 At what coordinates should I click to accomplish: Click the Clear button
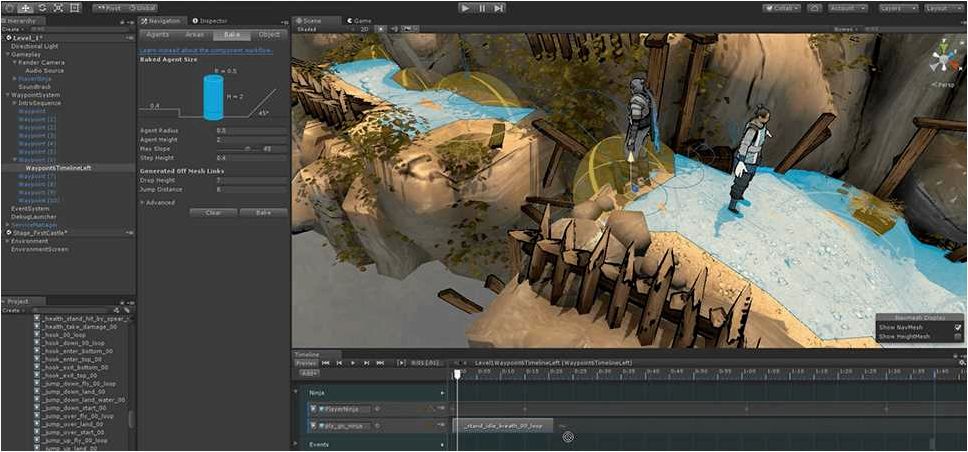(x=214, y=212)
